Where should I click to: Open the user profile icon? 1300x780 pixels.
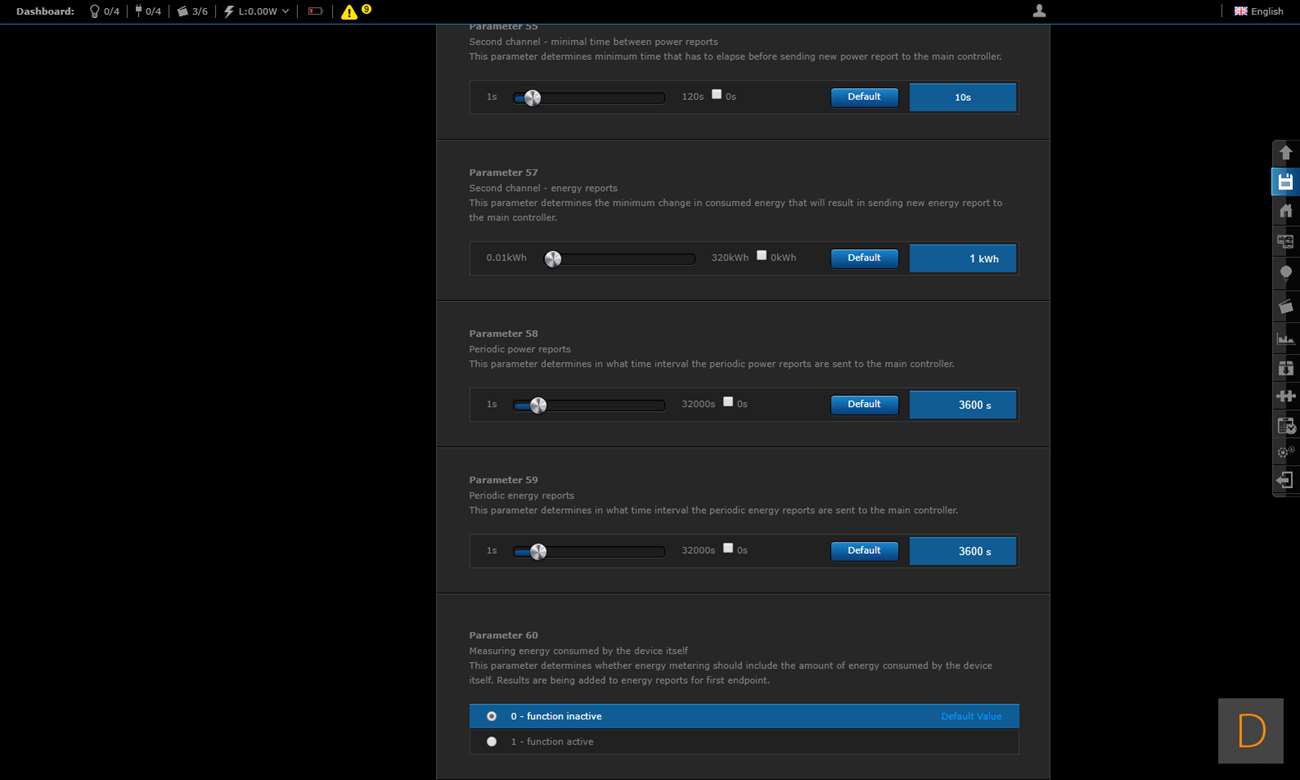(1039, 11)
